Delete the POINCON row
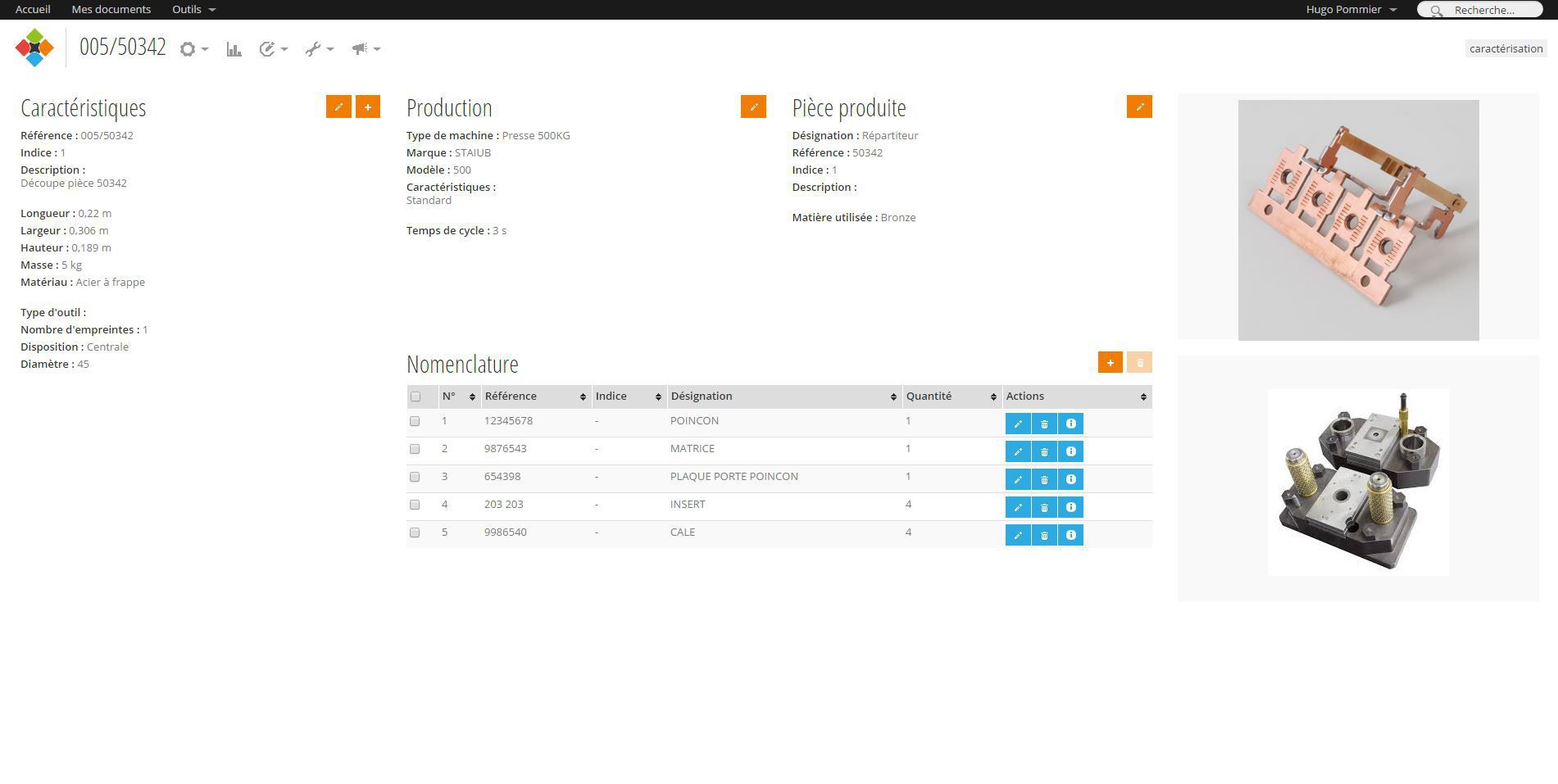This screenshot has width=1558, height=784. coord(1044,424)
